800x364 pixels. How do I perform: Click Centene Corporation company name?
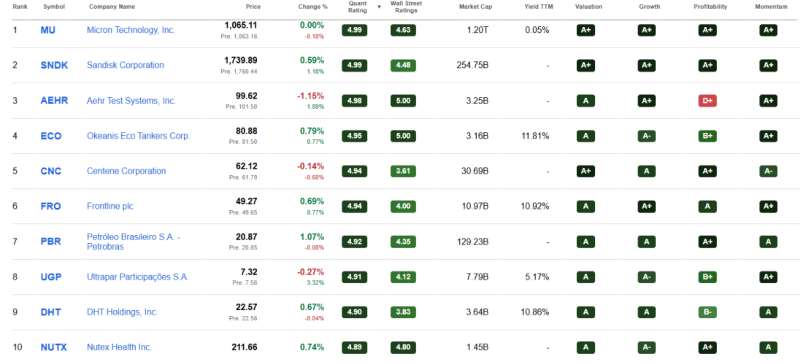click(x=127, y=171)
